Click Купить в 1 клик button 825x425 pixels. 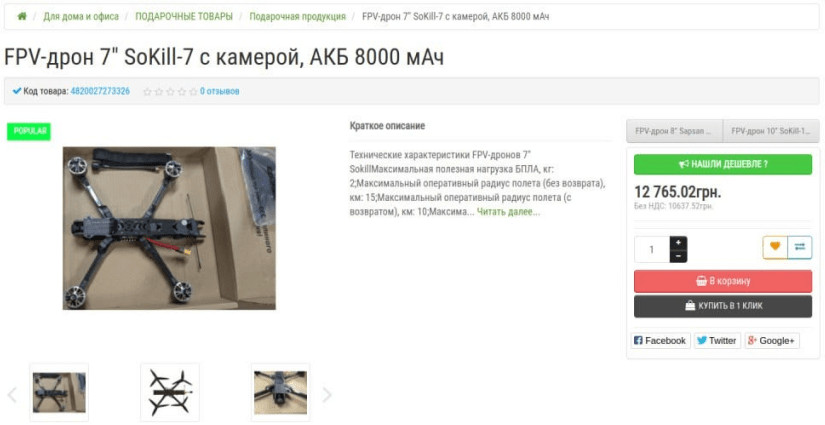point(722,306)
